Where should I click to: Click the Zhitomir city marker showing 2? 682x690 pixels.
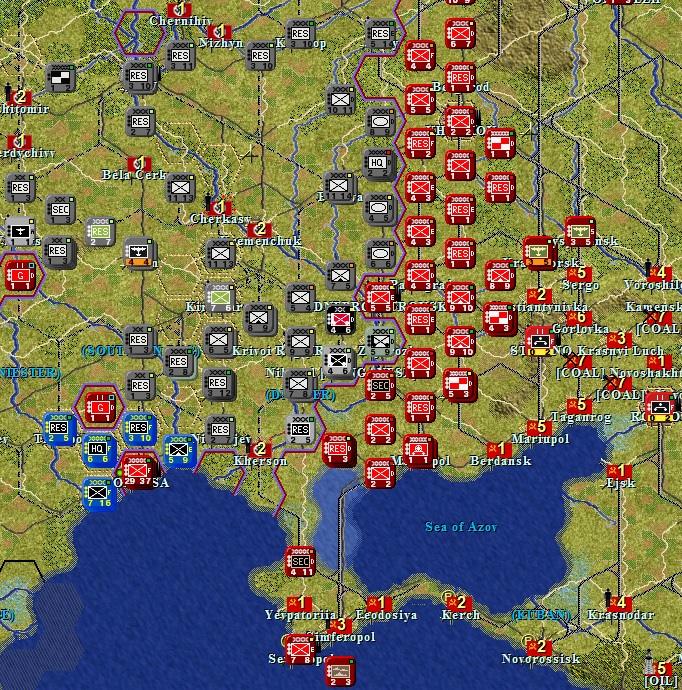coord(19,97)
